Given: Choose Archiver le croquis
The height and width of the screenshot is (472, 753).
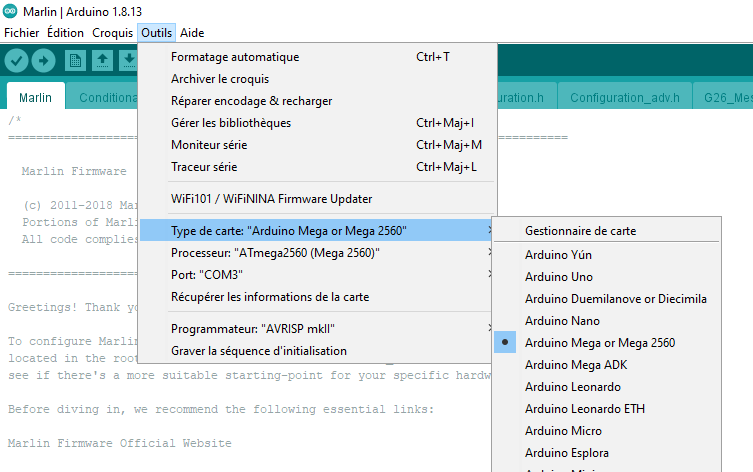Looking at the screenshot, I should pyautogui.click(x=317, y=79).
